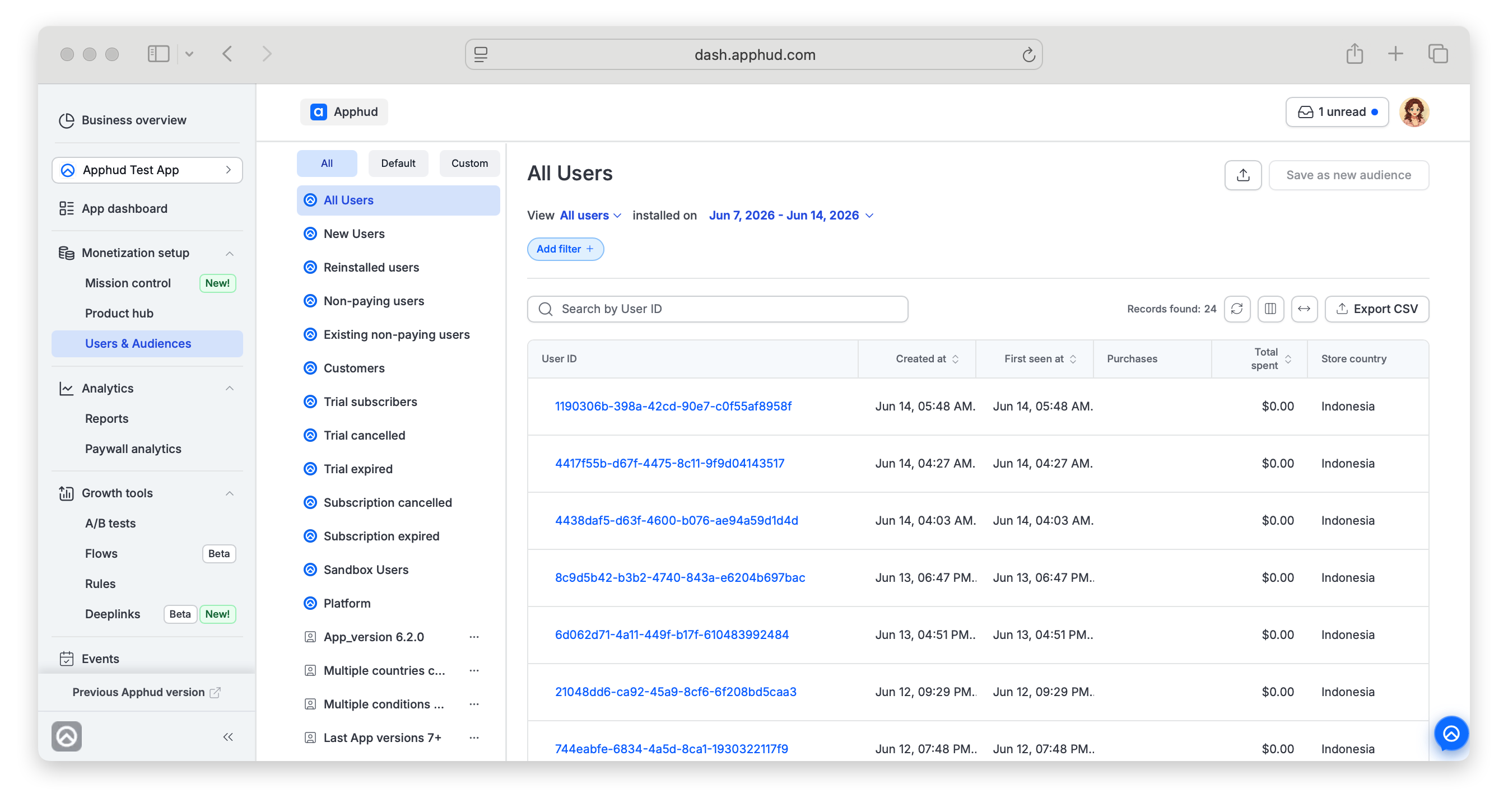The width and height of the screenshot is (1508, 812).
Task: Open the install date range picker
Action: [x=791, y=215]
